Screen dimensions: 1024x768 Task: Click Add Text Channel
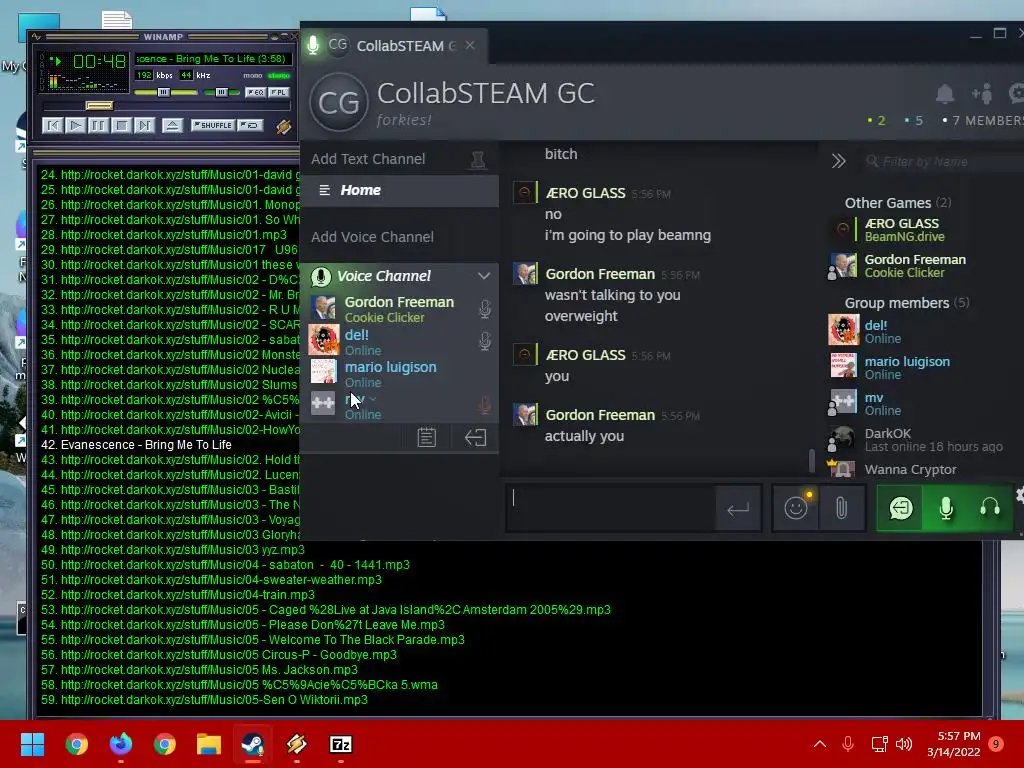pyautogui.click(x=368, y=159)
